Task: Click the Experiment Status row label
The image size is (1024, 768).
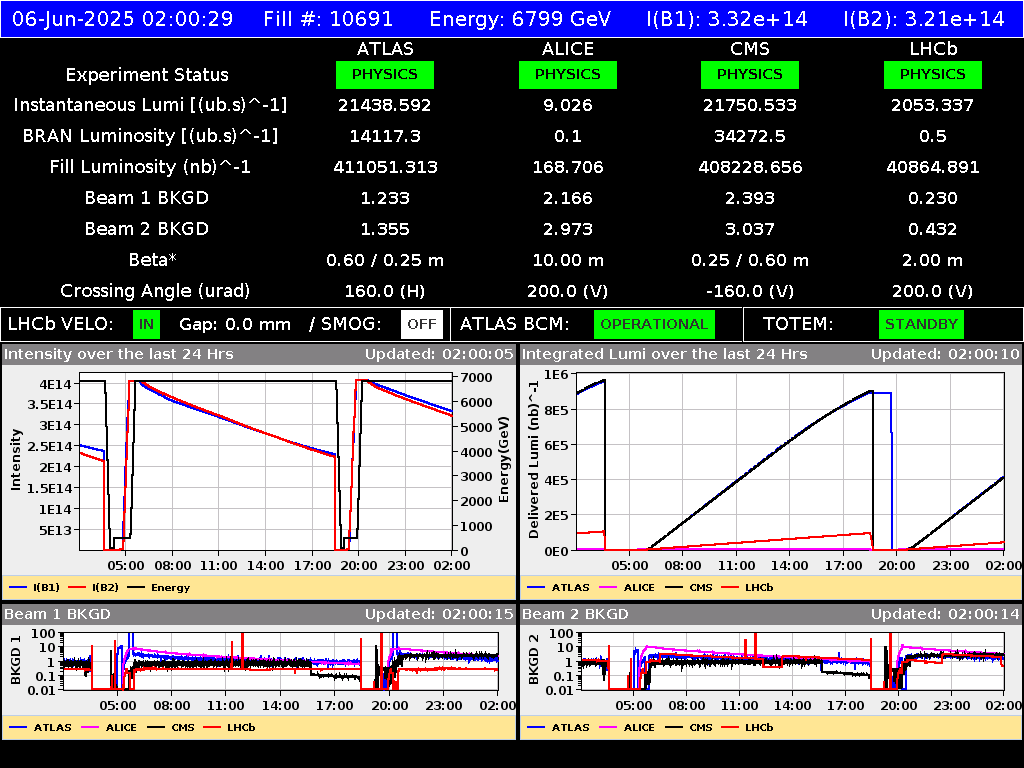Action: [147, 74]
